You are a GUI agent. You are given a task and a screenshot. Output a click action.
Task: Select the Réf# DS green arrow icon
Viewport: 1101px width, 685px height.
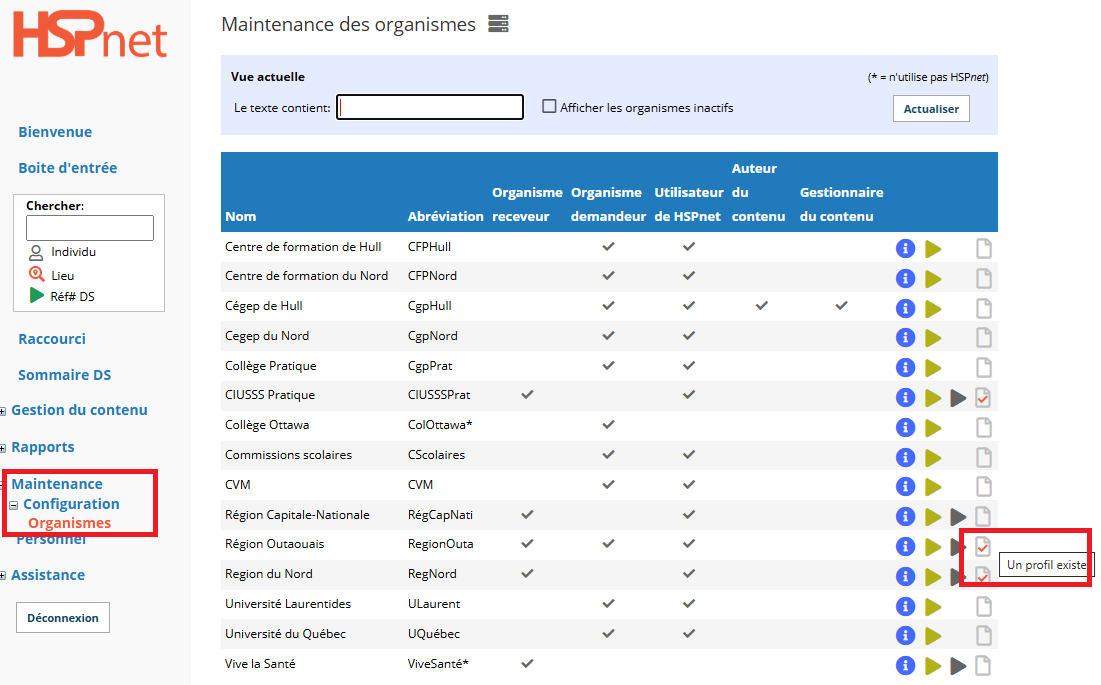click(37, 295)
